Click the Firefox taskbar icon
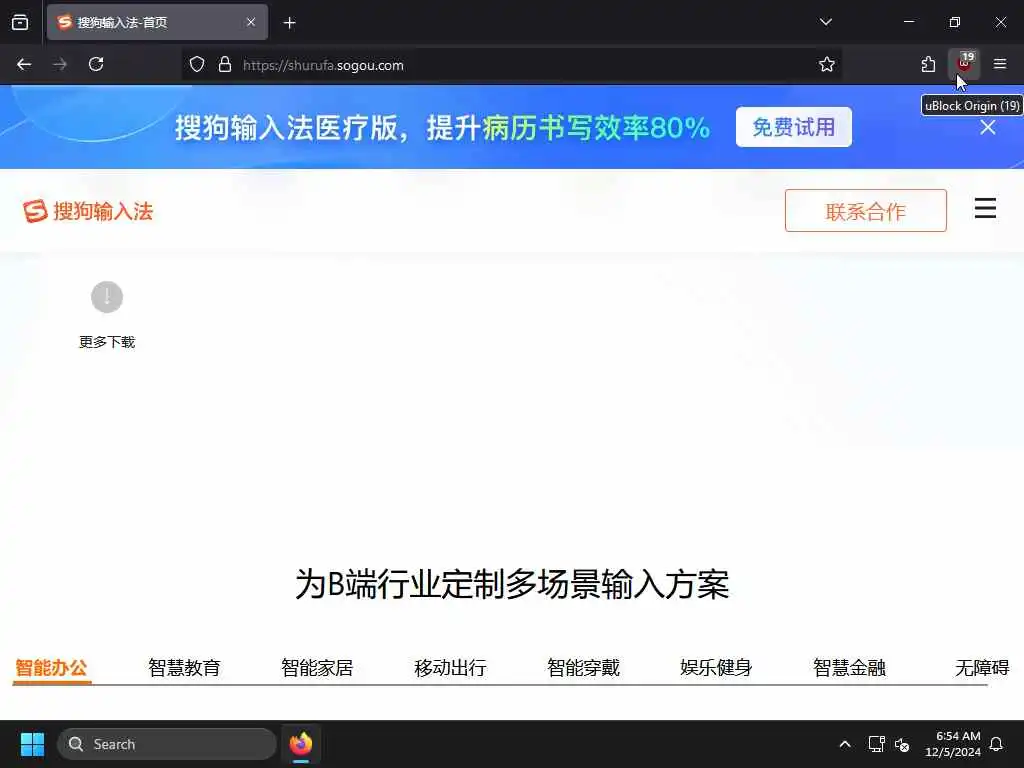The width and height of the screenshot is (1024, 768). point(300,744)
